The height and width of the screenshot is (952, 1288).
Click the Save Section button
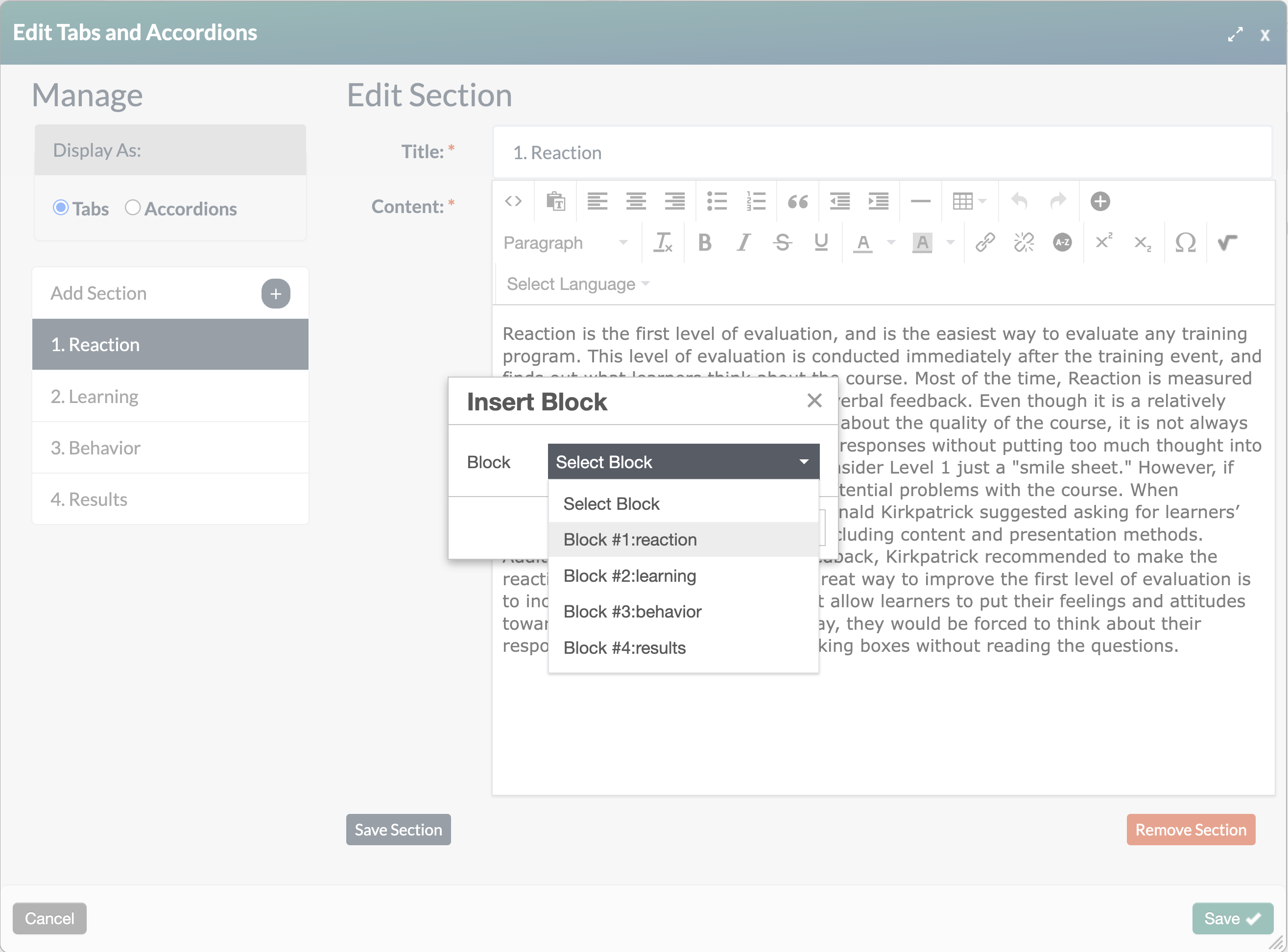(398, 829)
